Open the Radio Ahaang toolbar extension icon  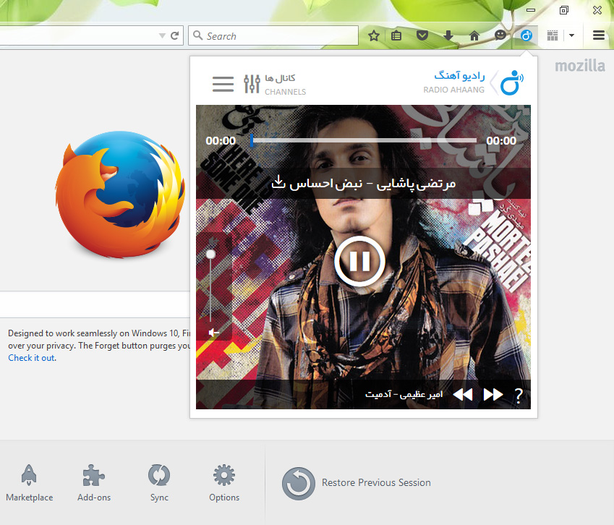526,36
